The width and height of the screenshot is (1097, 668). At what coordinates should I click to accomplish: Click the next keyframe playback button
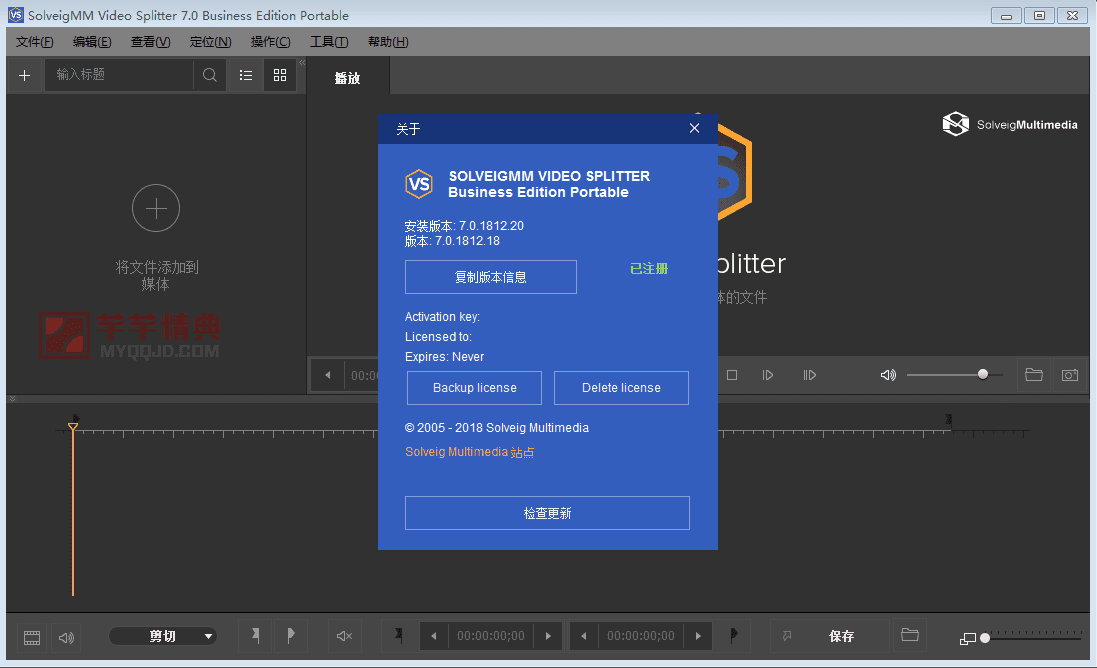pos(809,375)
